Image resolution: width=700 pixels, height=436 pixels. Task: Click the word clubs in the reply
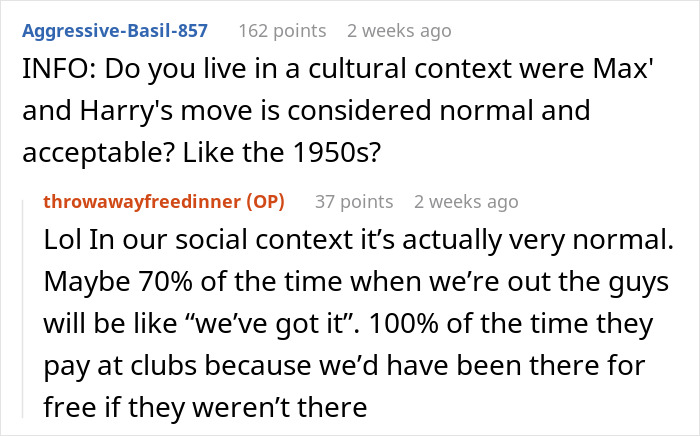tap(164, 366)
